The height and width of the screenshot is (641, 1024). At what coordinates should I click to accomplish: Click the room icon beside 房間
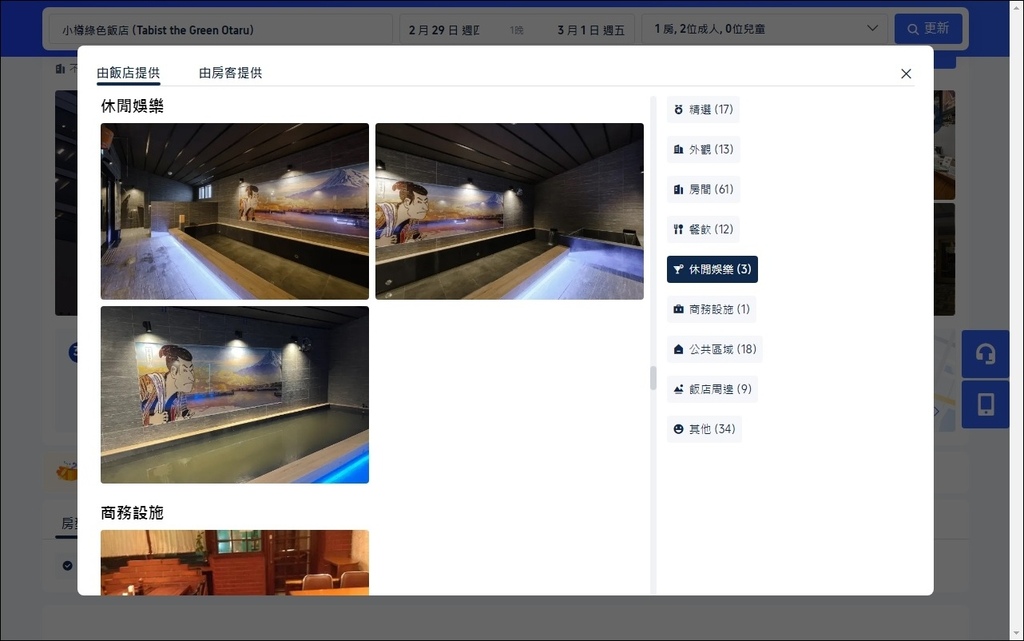pos(679,189)
